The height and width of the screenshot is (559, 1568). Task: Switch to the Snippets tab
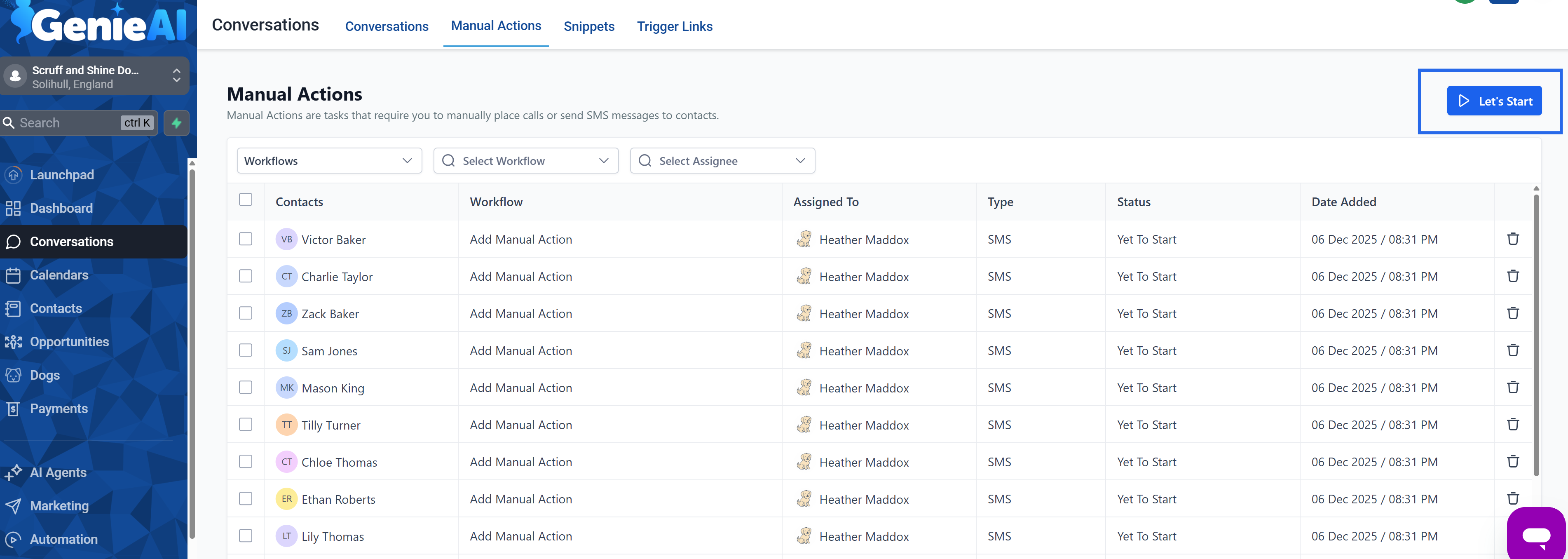(x=588, y=26)
